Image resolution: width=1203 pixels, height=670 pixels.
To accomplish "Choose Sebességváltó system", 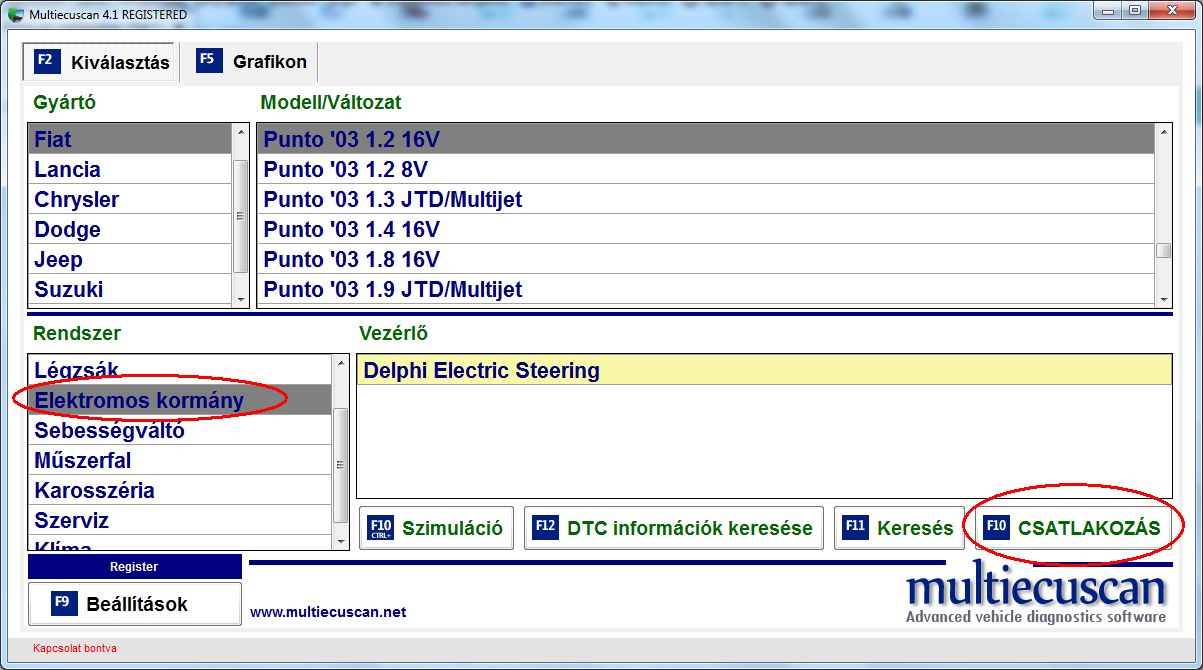I will pyautogui.click(x=180, y=430).
